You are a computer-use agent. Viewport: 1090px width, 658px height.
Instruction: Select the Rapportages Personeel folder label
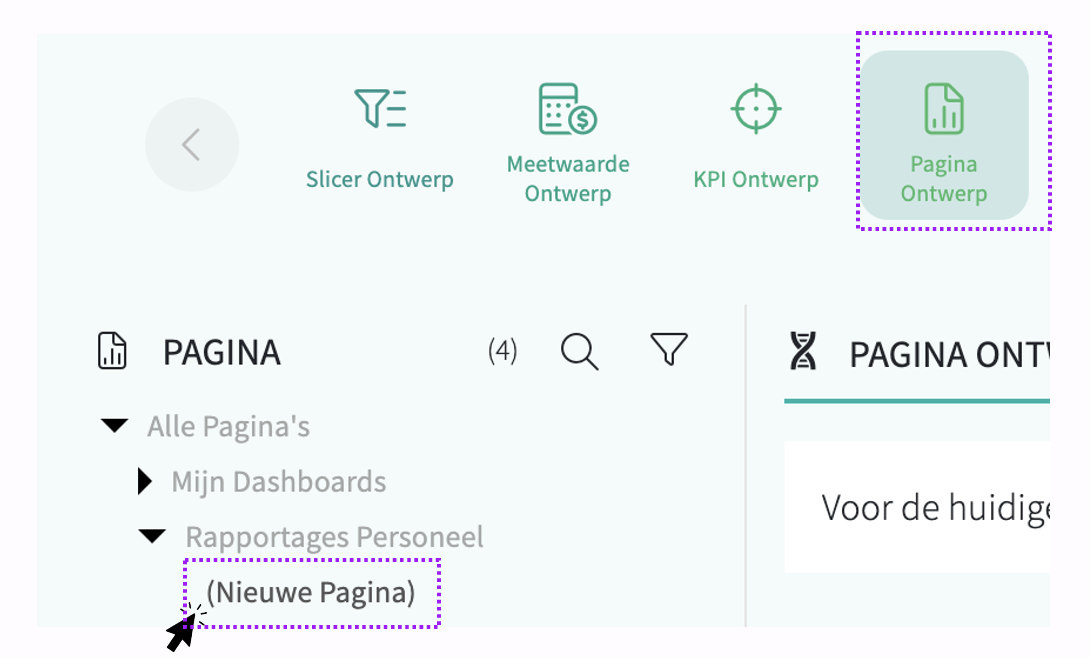point(334,536)
